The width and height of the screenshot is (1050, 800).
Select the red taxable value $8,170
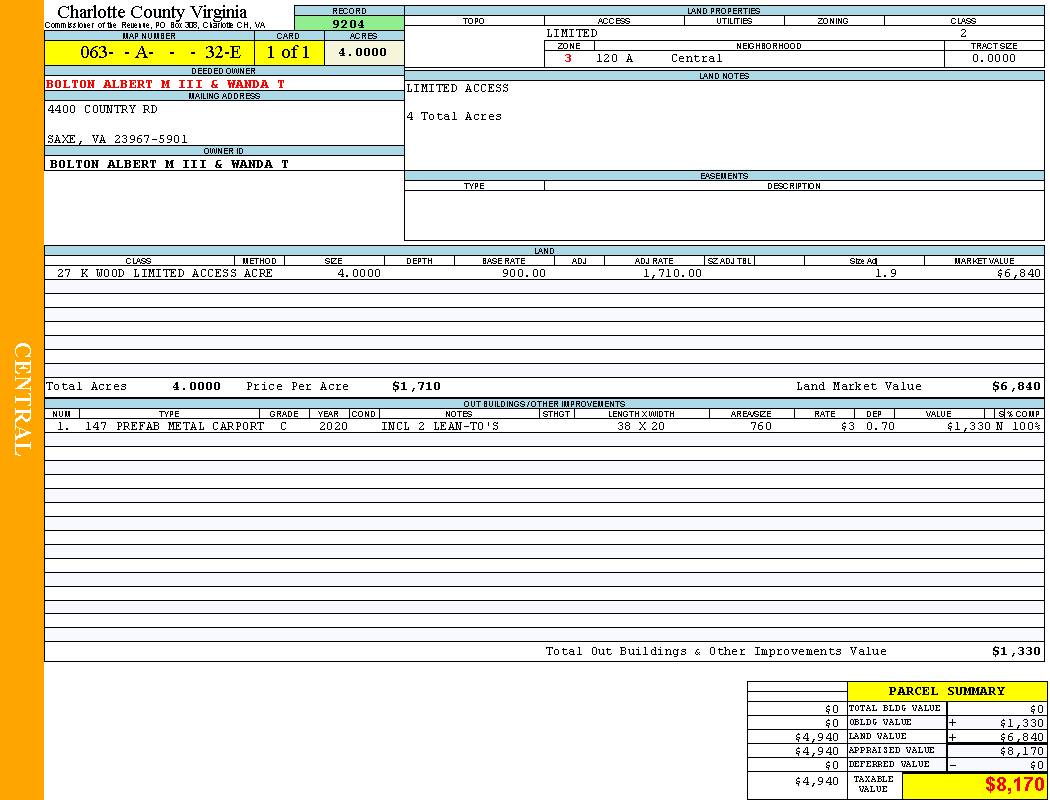pyautogui.click(x=1014, y=785)
